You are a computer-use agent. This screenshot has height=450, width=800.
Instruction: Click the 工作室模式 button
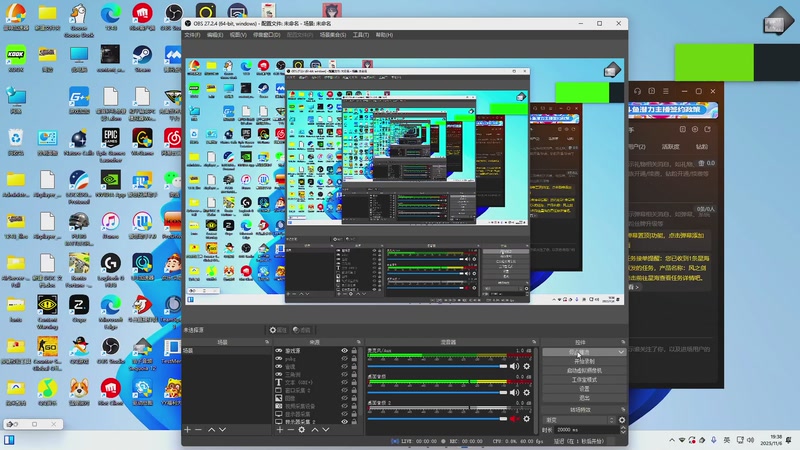(584, 380)
